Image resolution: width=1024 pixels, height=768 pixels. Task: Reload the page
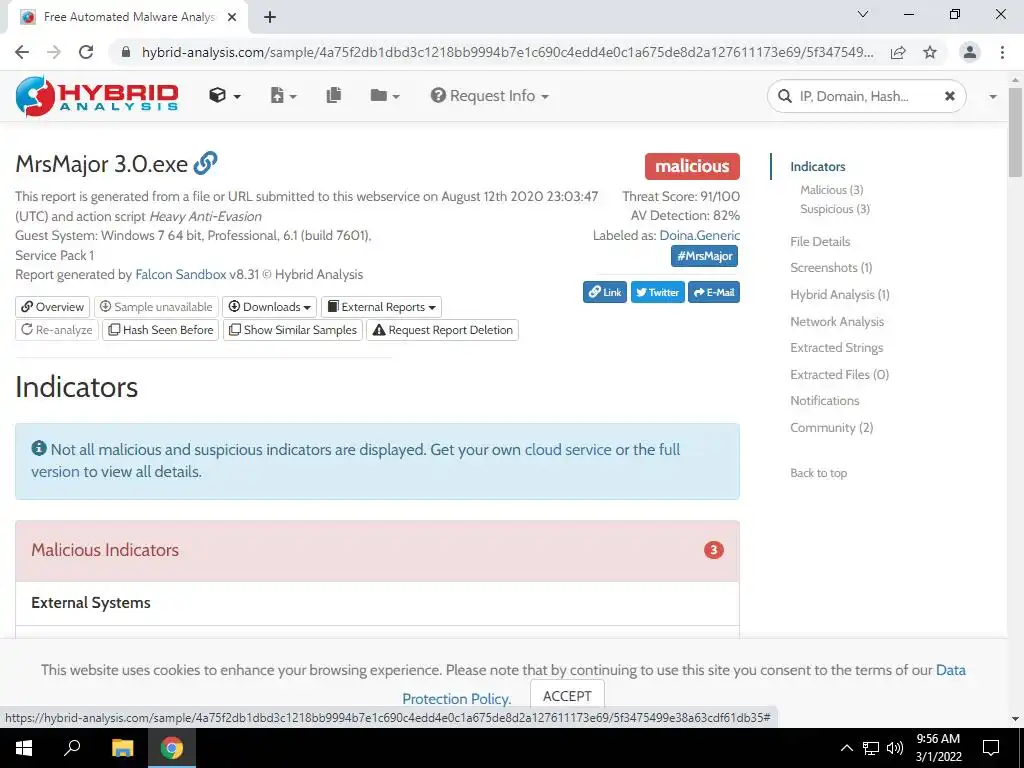(86, 52)
